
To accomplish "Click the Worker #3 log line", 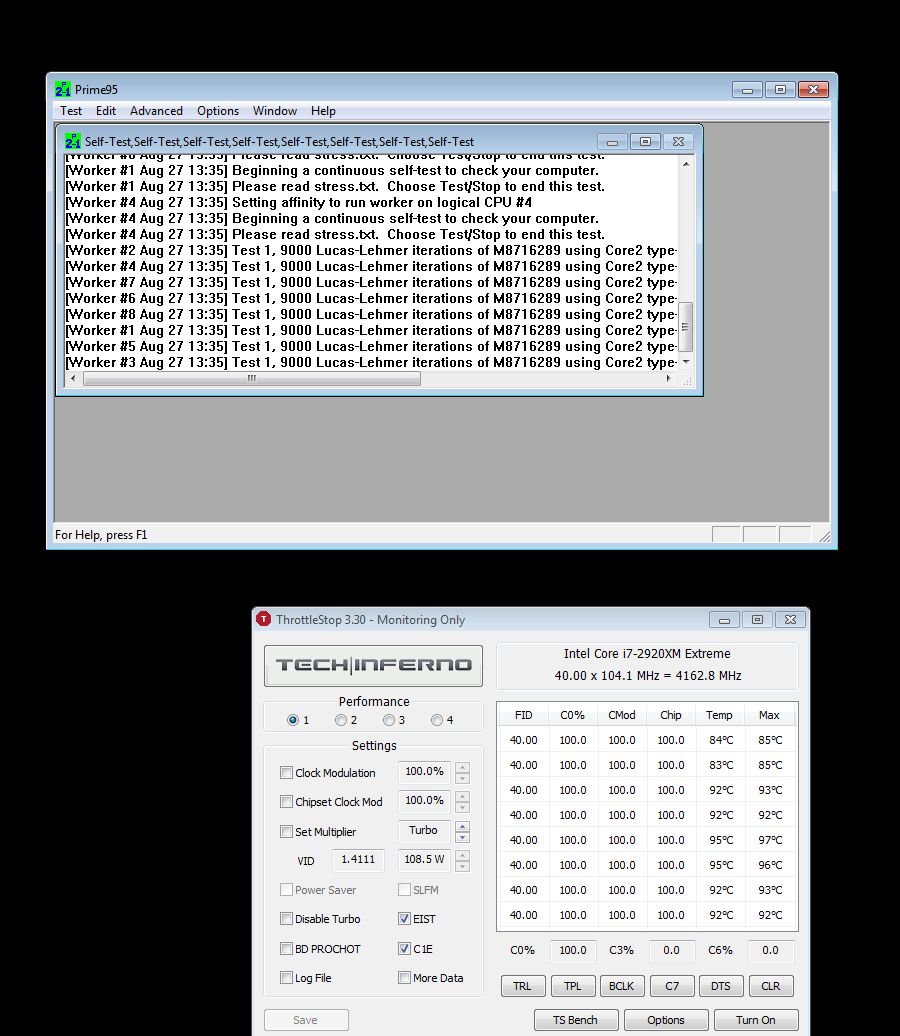I will click(371, 362).
